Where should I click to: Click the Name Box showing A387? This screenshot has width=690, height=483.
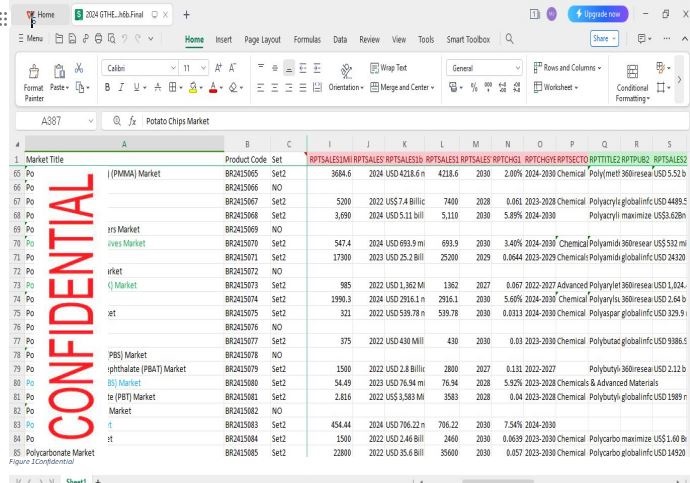[x=55, y=121]
